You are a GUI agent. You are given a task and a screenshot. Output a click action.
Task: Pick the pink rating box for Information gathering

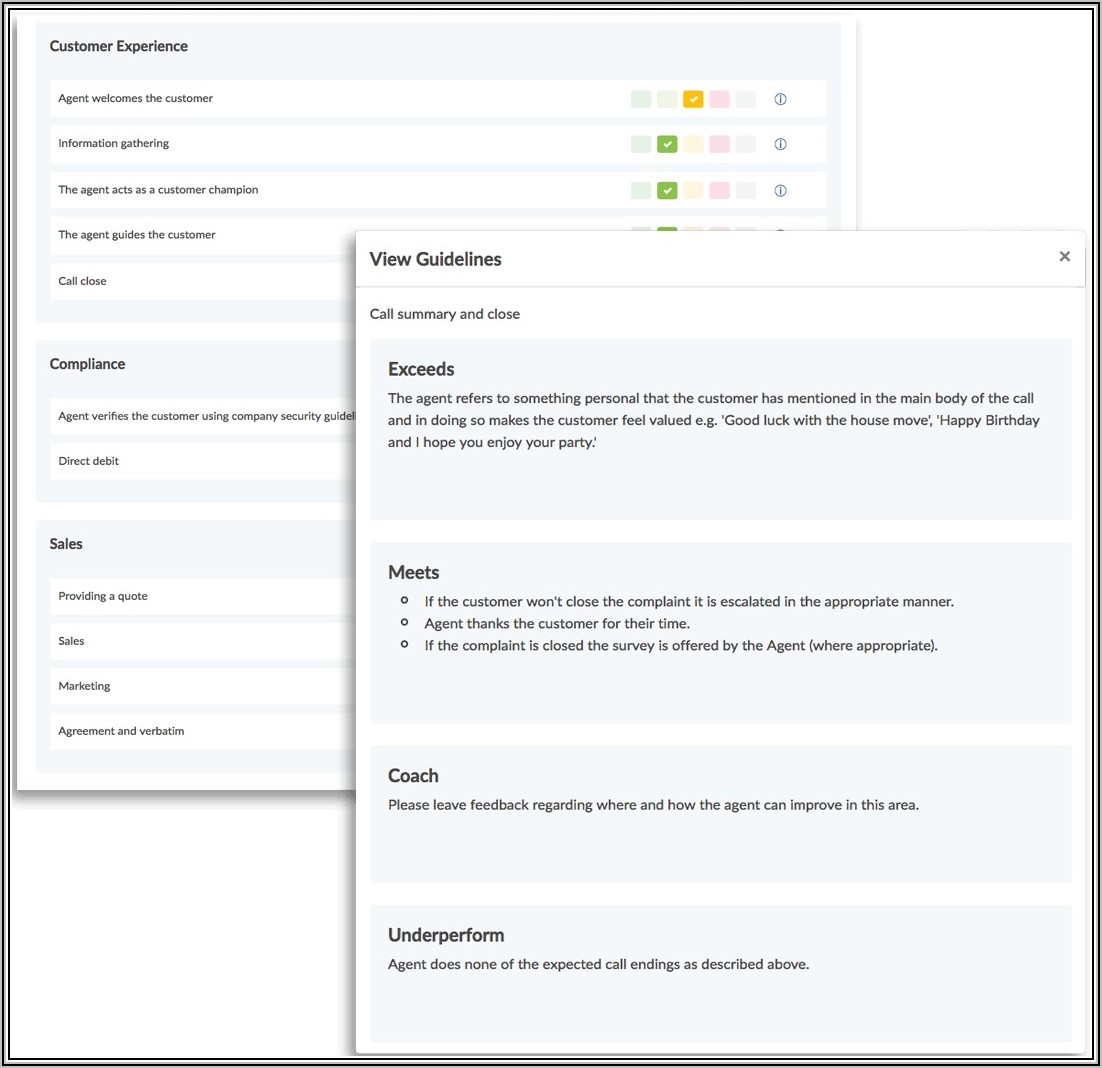(x=719, y=144)
